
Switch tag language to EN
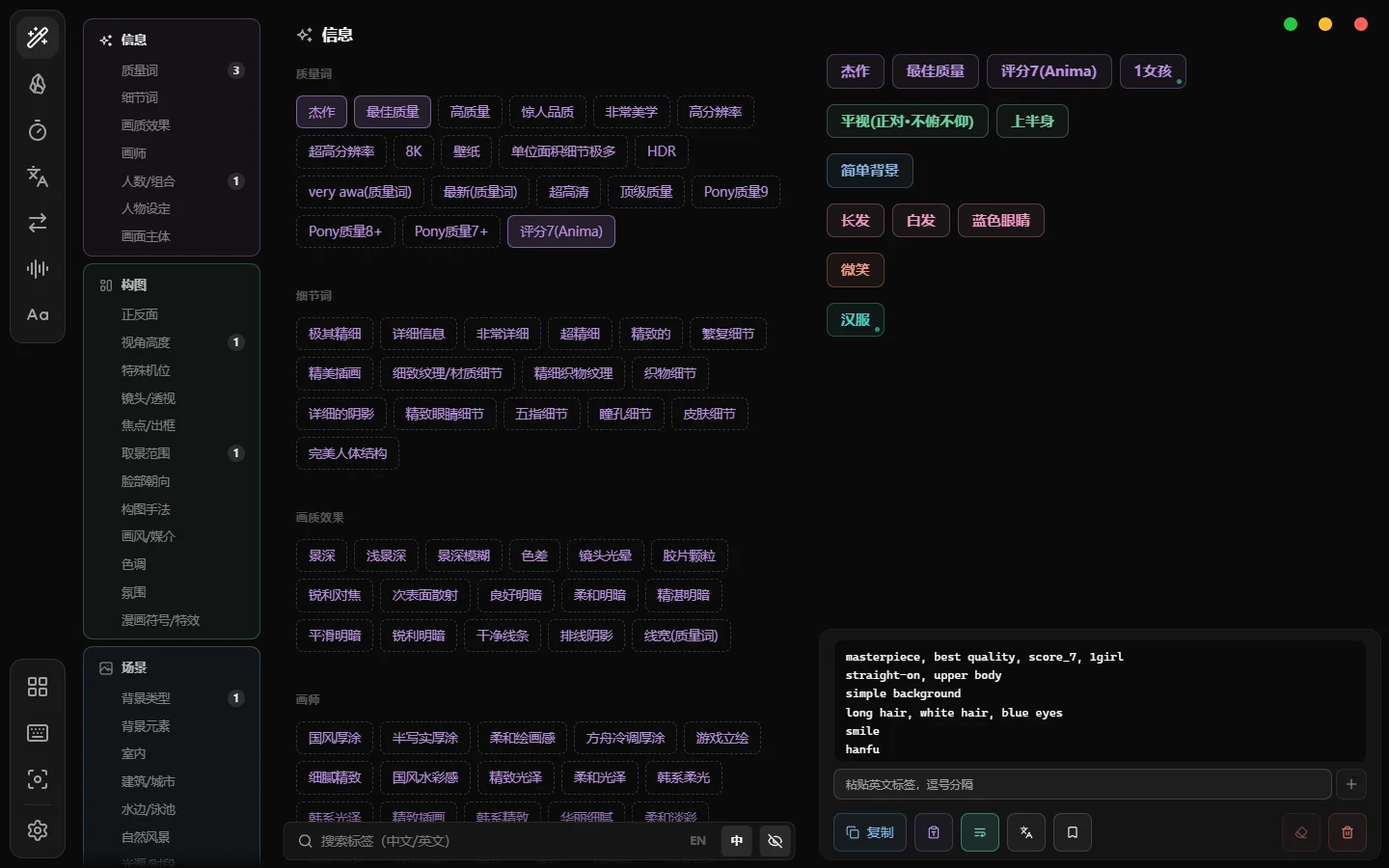pos(698,841)
